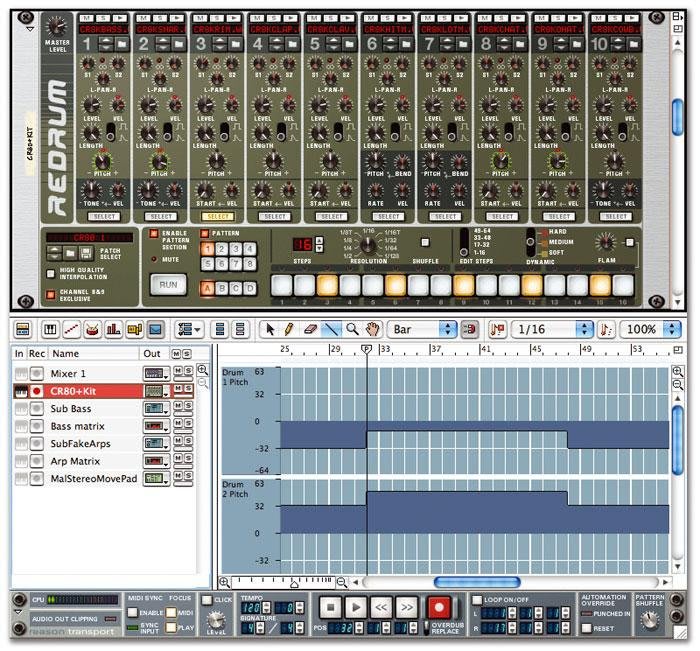
Task: Click the Quantize notes icon
Action: point(498,328)
